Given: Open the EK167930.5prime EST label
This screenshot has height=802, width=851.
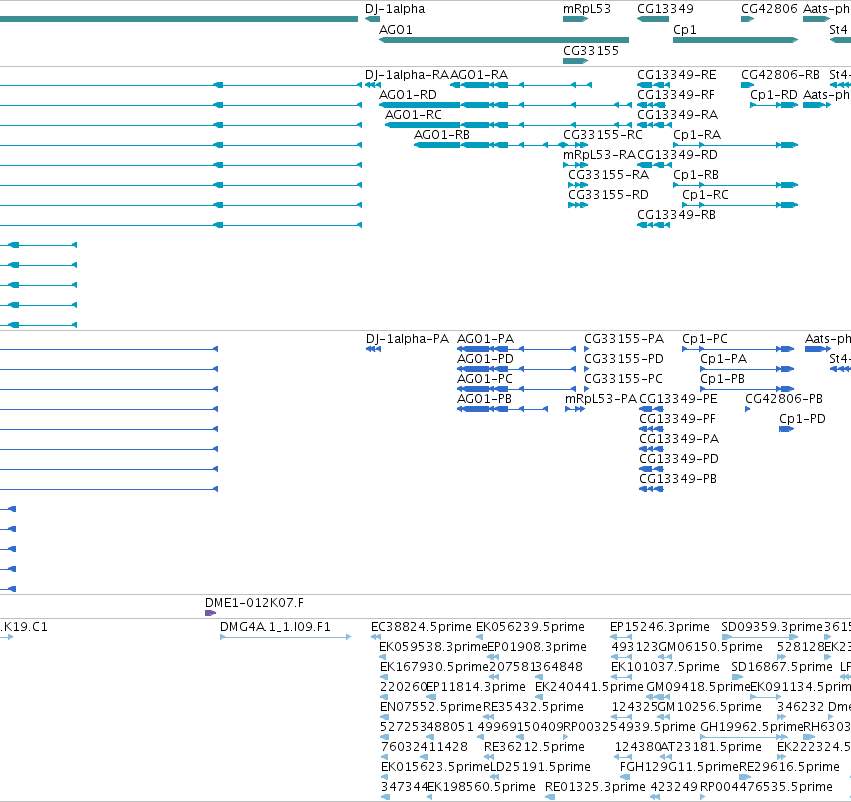Looking at the screenshot, I should 434,666.
